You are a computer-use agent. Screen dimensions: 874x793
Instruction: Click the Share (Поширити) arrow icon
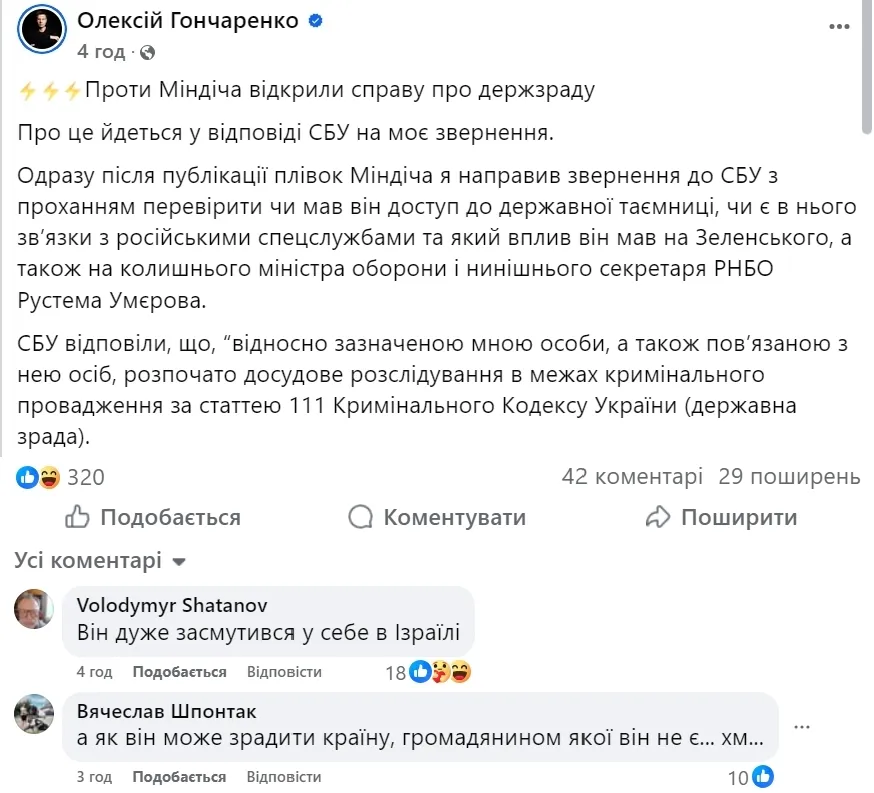pyautogui.click(x=657, y=517)
